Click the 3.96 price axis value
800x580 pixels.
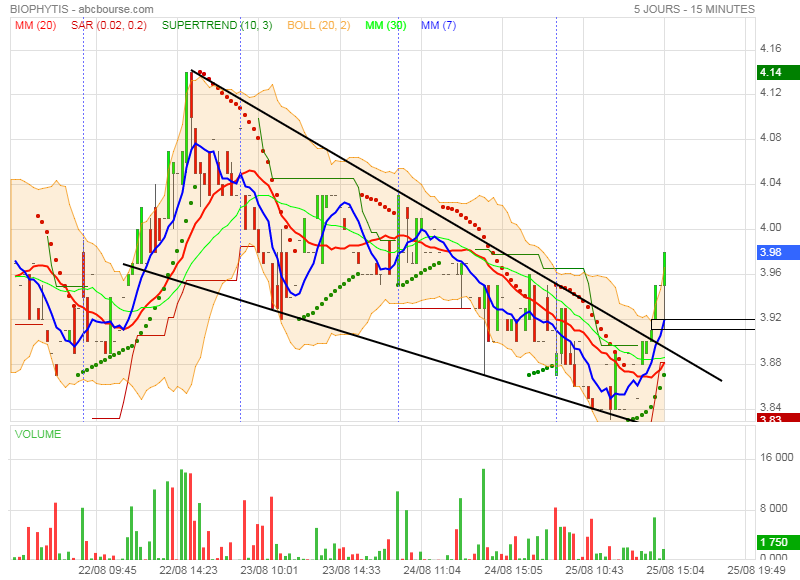point(770,272)
